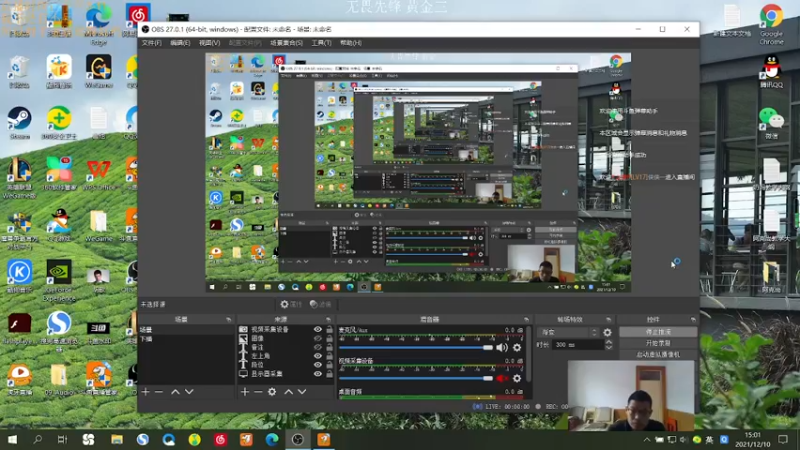The width and height of the screenshot is (800, 450).
Task: Pop out the controls dock panel
Action: (x=693, y=319)
